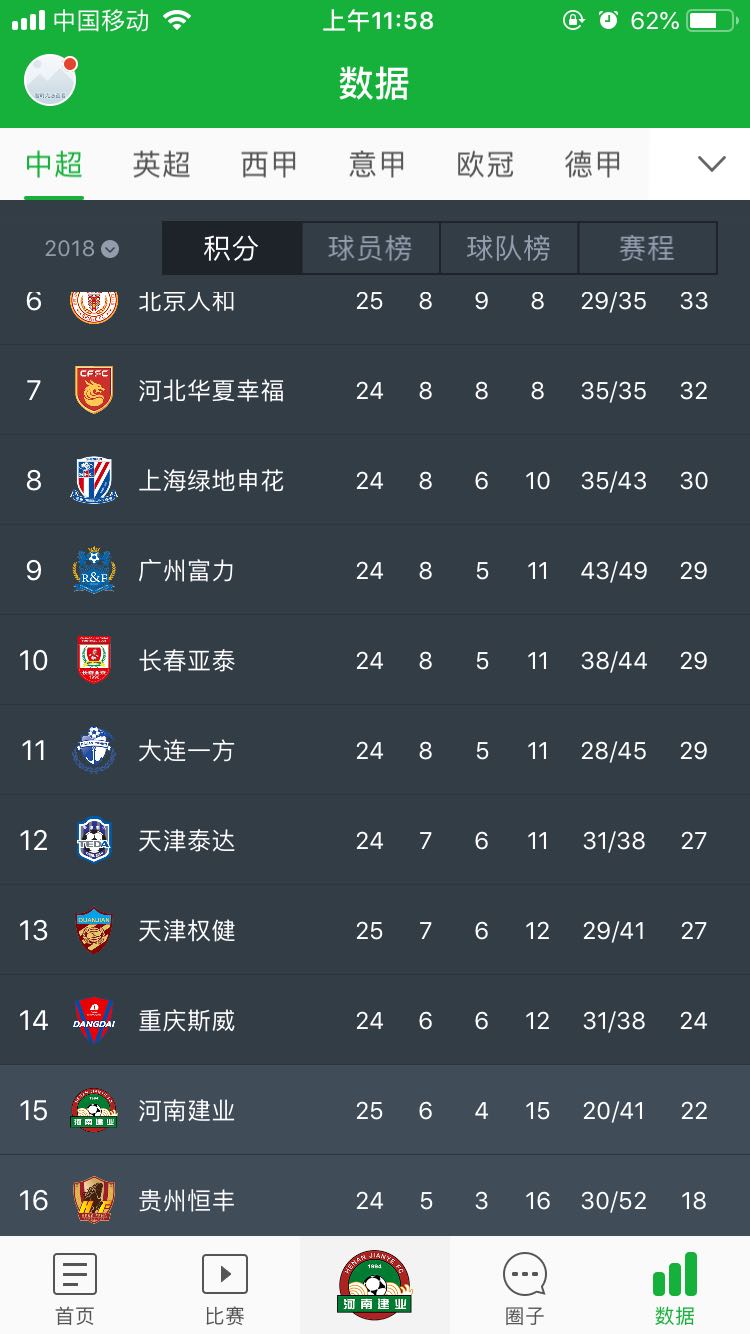Tap the 广州富力 R&F team logo
The image size is (750, 1334).
tap(94, 570)
